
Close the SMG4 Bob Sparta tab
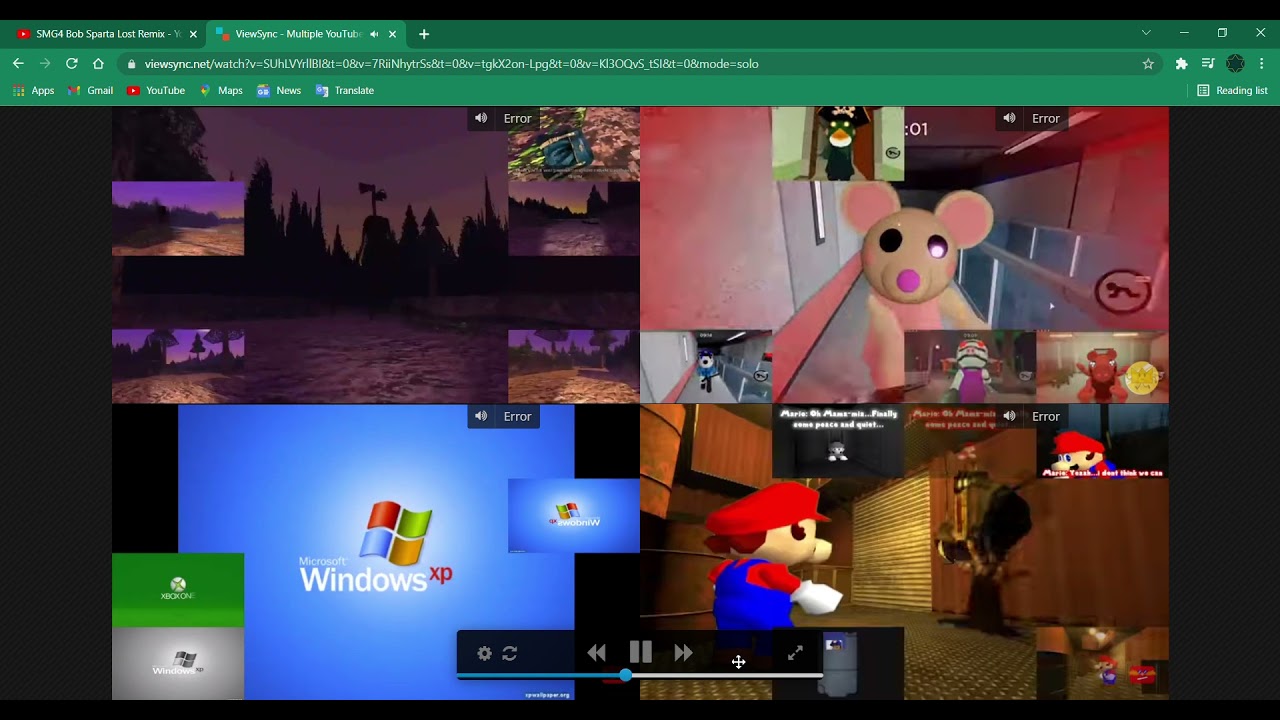(193, 34)
